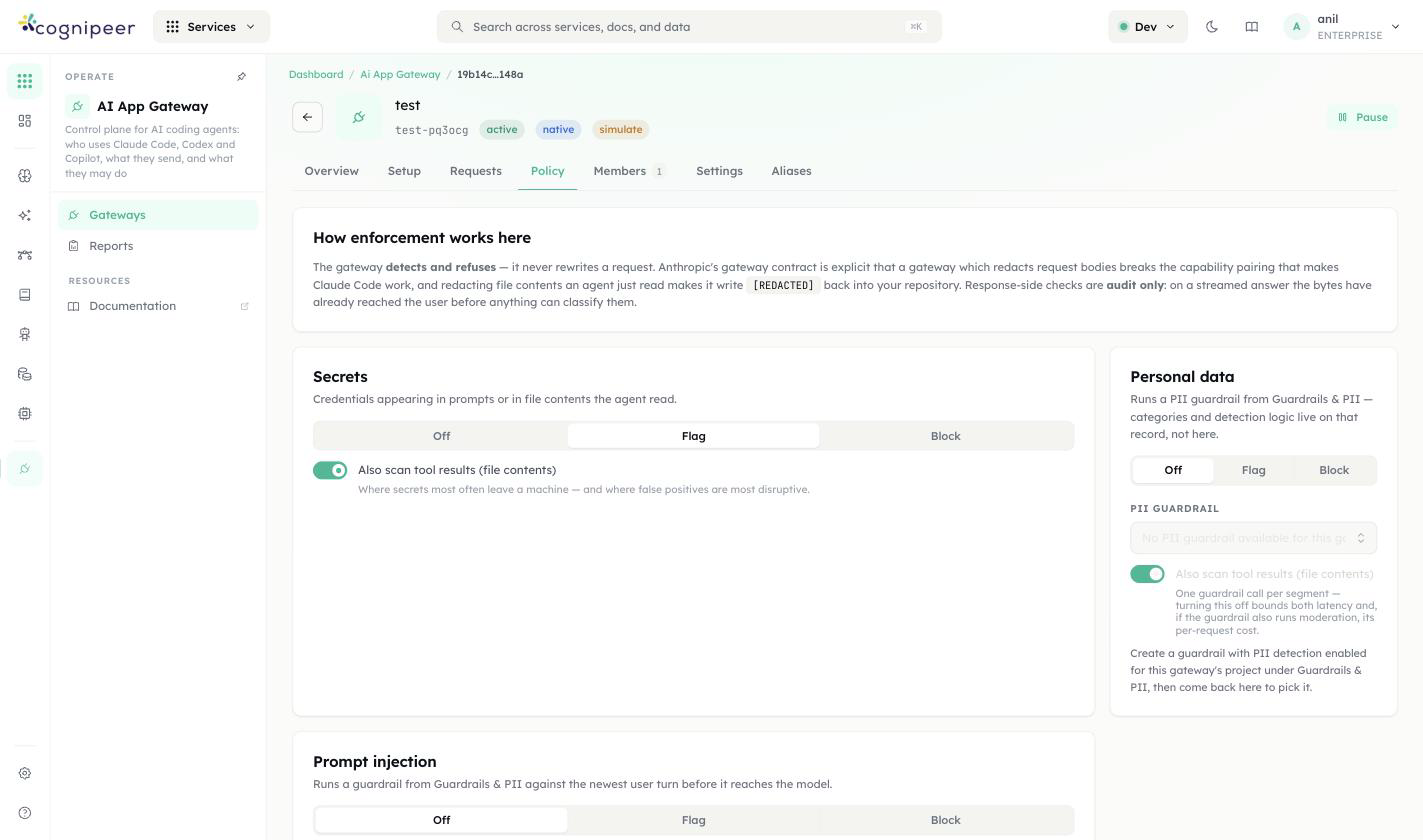Open Dashboard breadcrumb link
This screenshot has height=840, width=1423.
(316, 75)
